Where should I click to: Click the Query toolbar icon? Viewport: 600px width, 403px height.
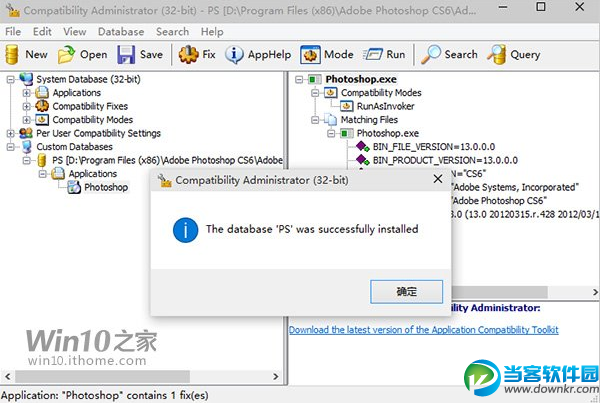(496, 54)
